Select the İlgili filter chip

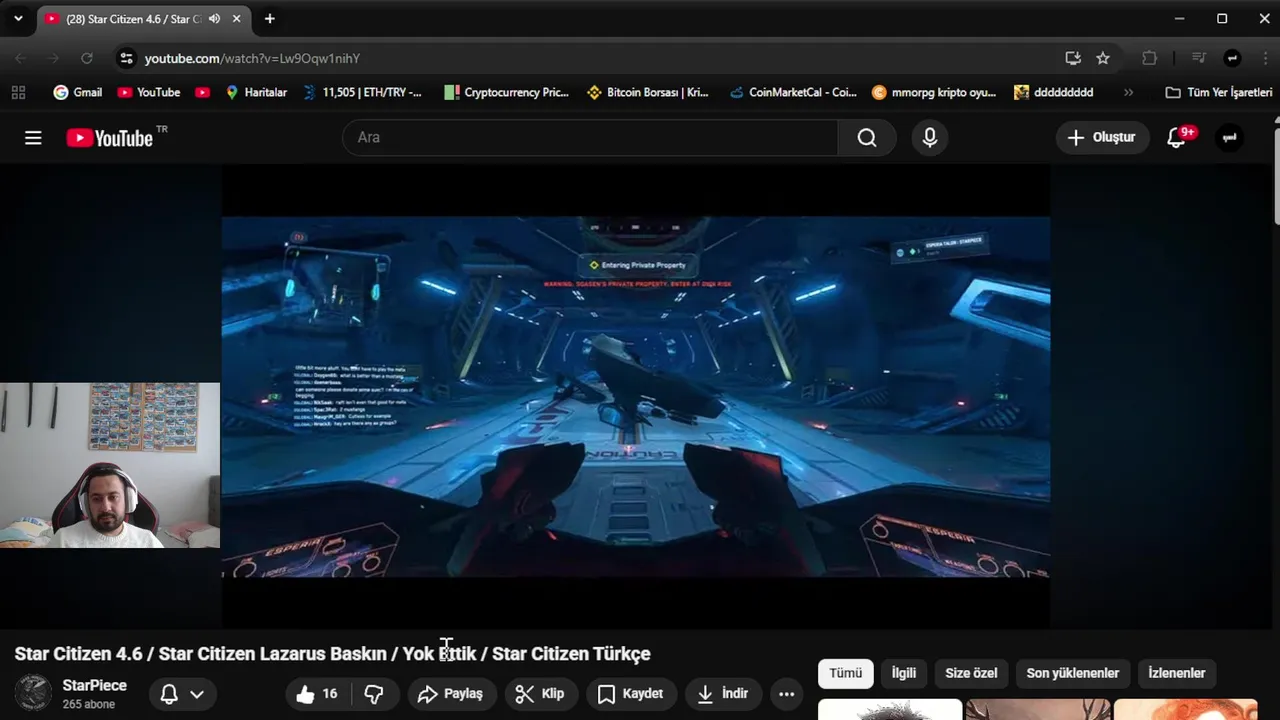904,673
